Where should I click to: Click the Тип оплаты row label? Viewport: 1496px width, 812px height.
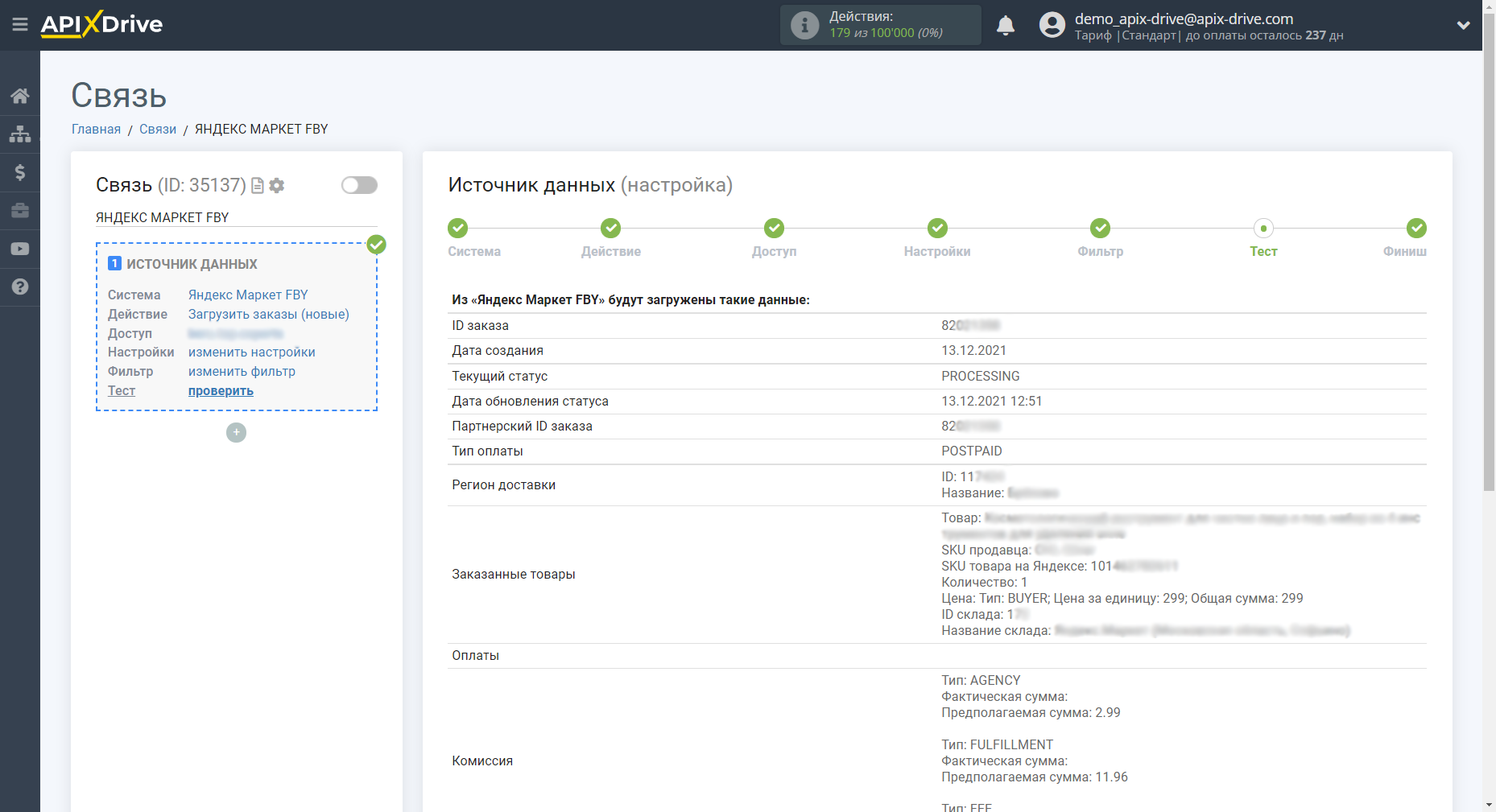click(487, 451)
